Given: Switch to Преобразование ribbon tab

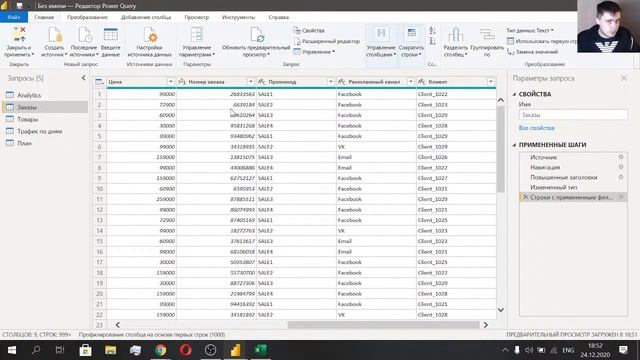Looking at the screenshot, I should pos(87,17).
